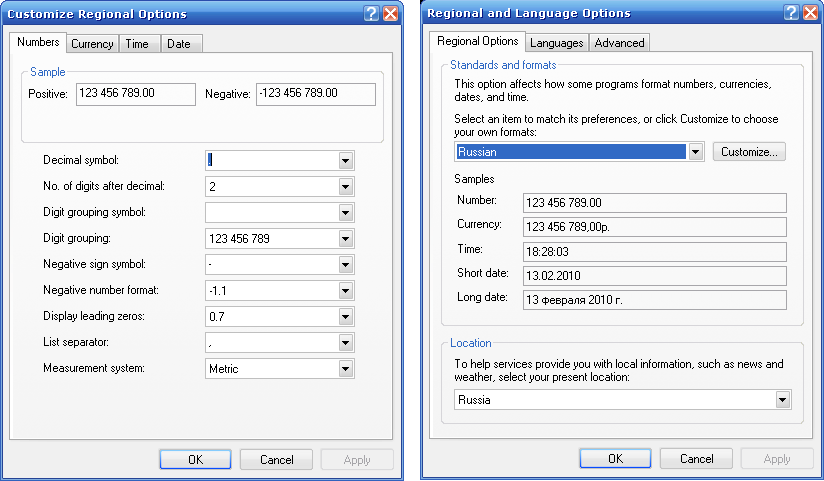Click the 0.7 leading zeros value
Viewport: 824px width, 481px height.
[x=217, y=317]
